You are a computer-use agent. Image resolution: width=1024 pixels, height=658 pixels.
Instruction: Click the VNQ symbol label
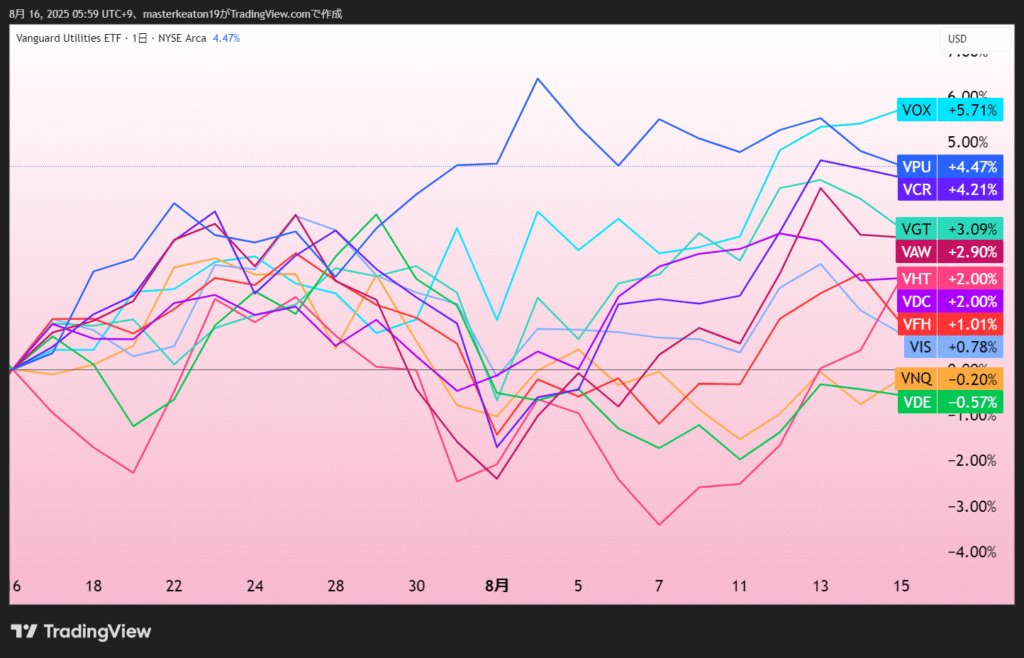[x=917, y=378]
